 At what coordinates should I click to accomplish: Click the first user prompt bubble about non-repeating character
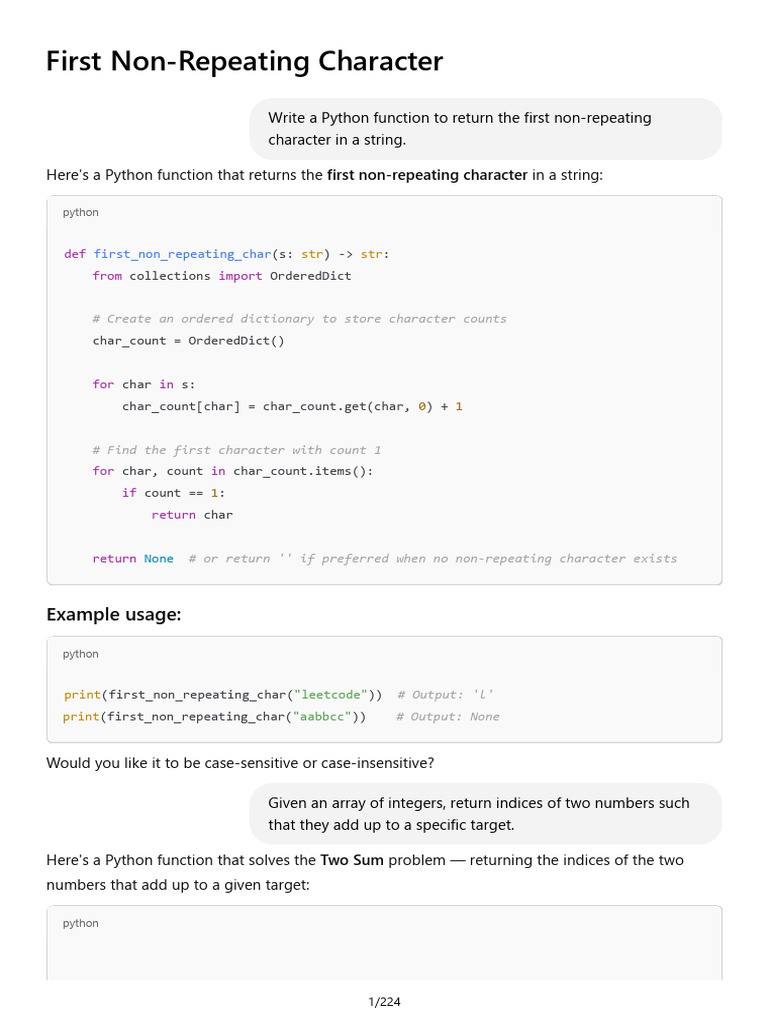point(485,129)
